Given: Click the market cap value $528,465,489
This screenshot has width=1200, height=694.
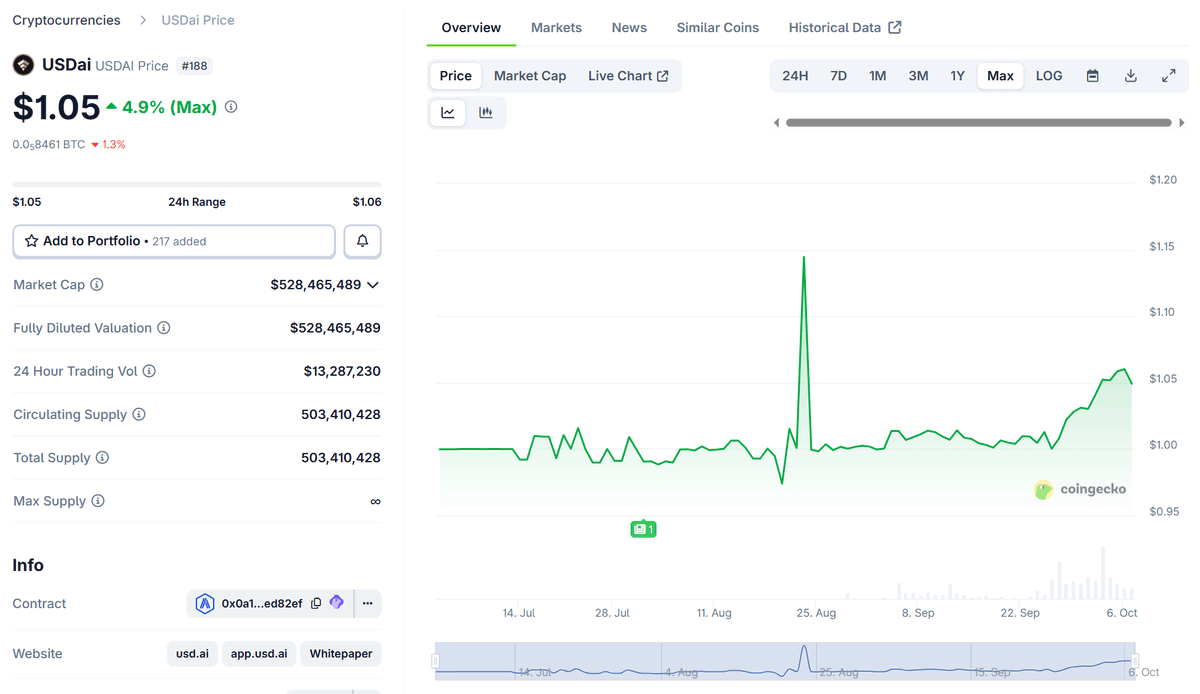Looking at the screenshot, I should (x=315, y=285).
